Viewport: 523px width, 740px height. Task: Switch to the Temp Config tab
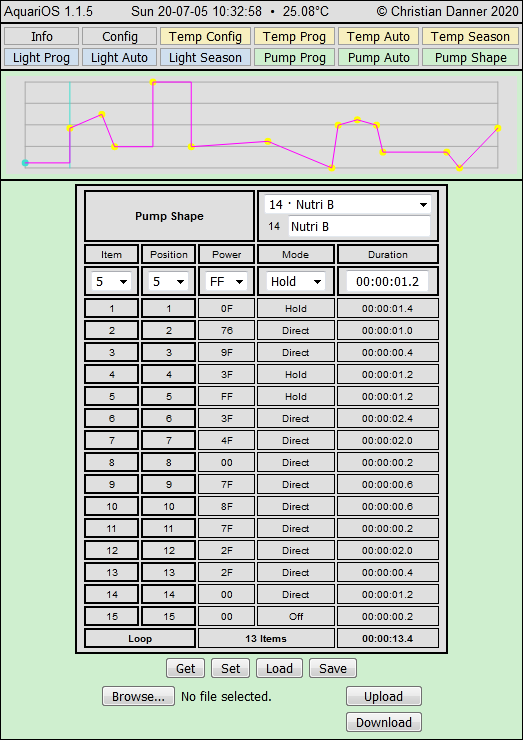click(x=205, y=36)
